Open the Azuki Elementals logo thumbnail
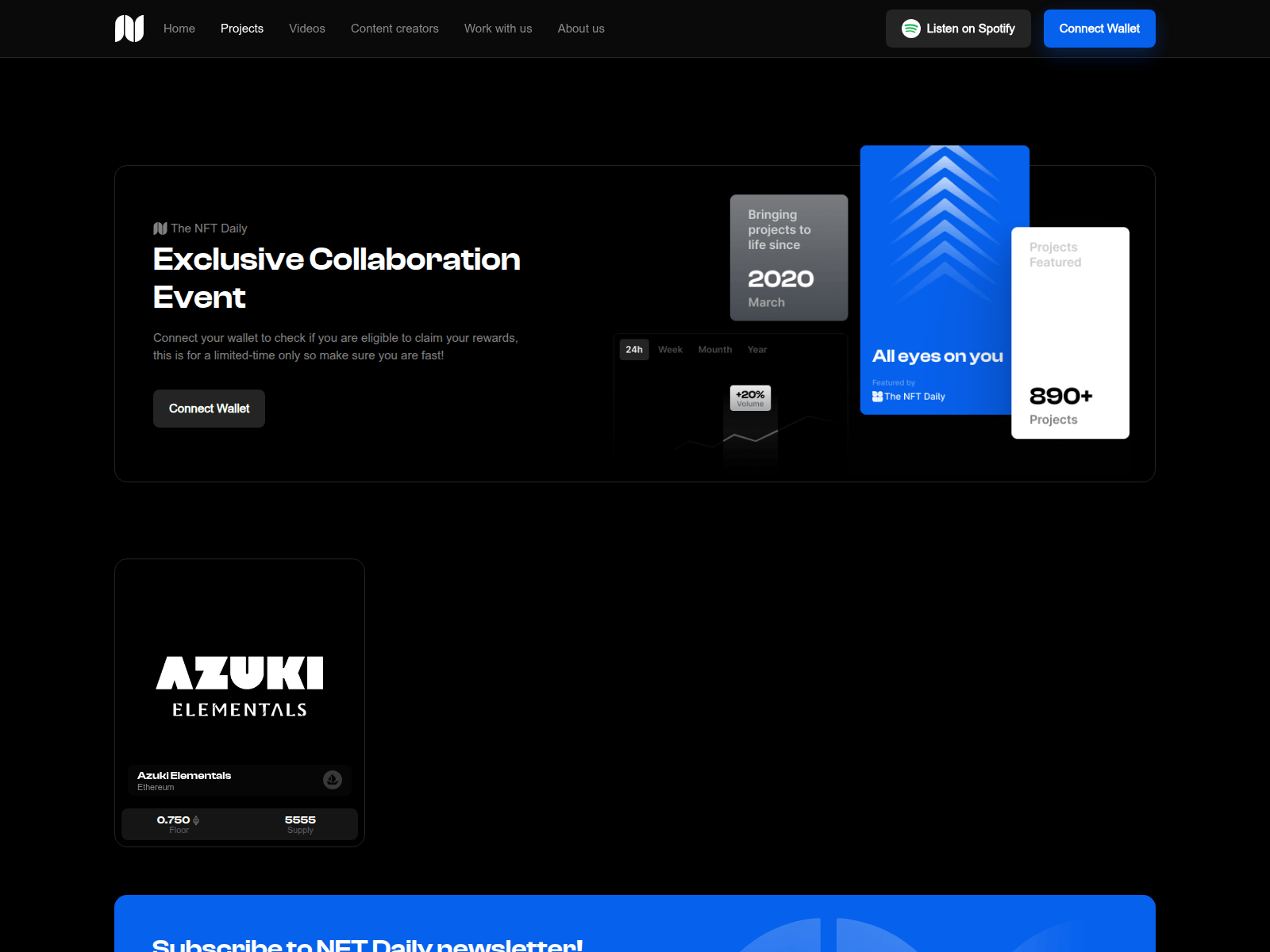Viewport: 1270px width, 952px height. coord(240,687)
